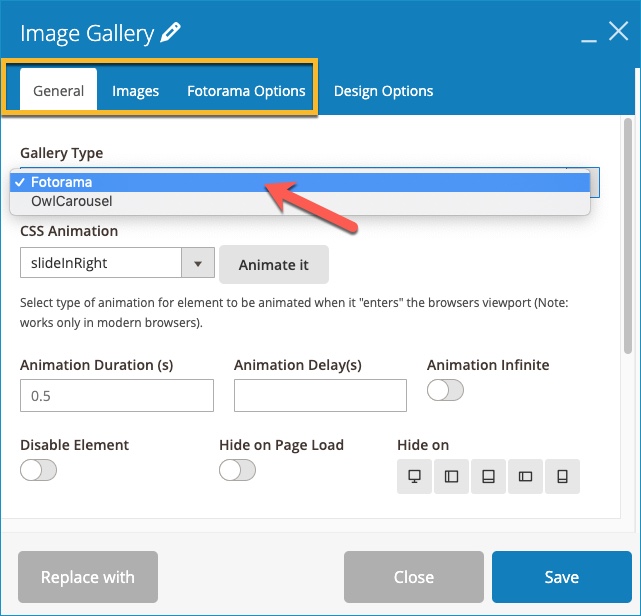This screenshot has height=616, width=641.
Task: Toggle the Disable Element switch
Action: (38, 470)
